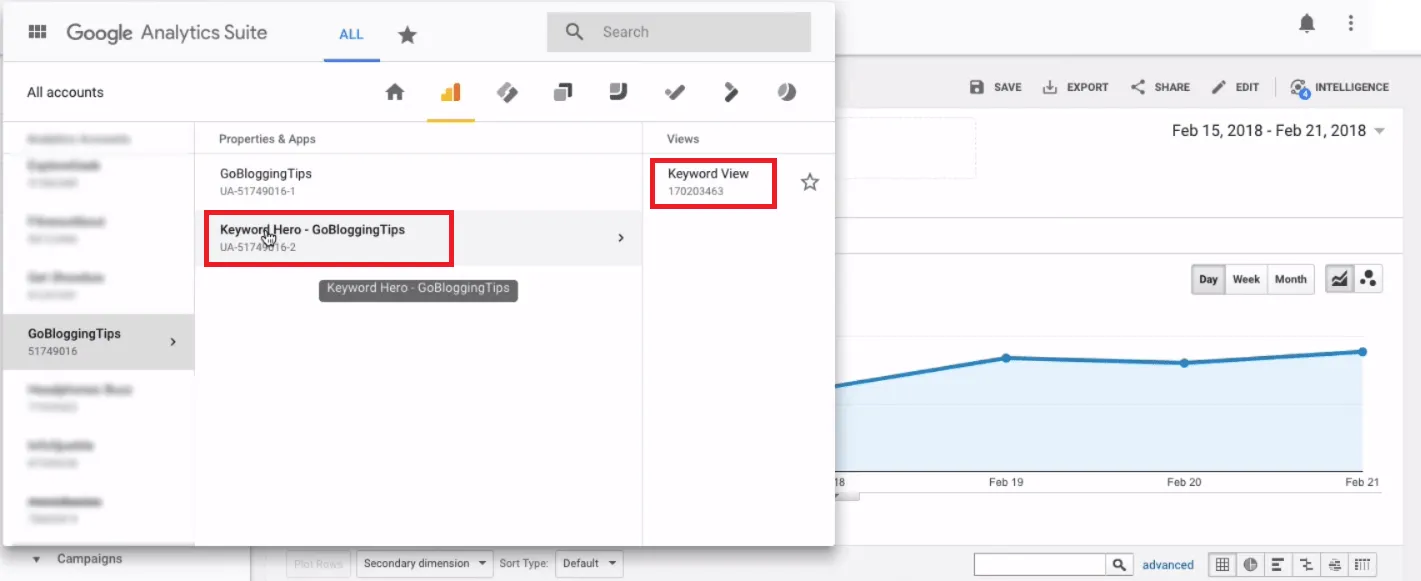Open the Google apps grid icon

point(38,32)
